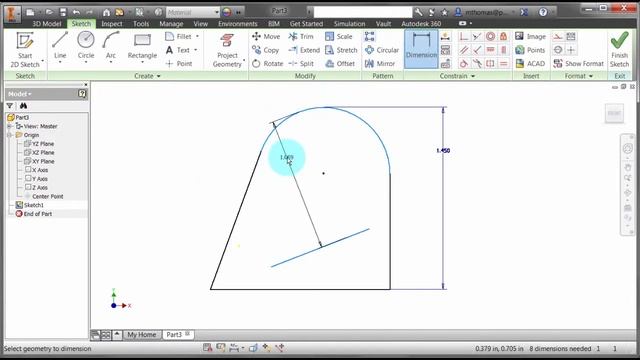
Task: Select the Rectangle tool
Action: tap(142, 46)
